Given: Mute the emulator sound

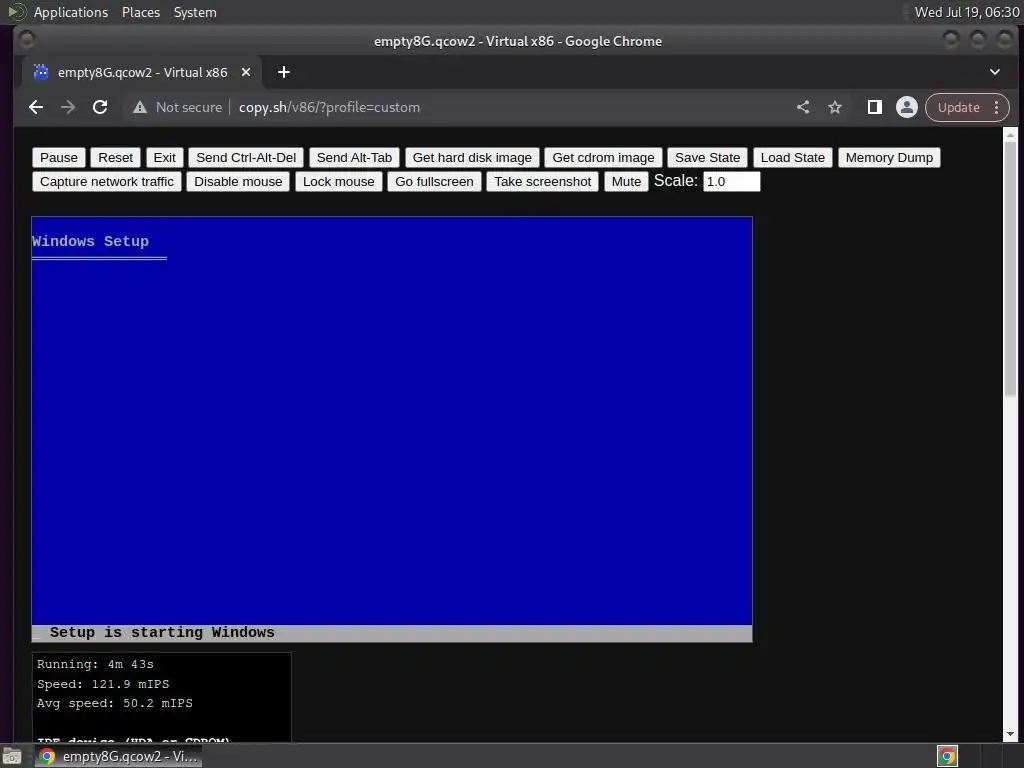Looking at the screenshot, I should [x=626, y=182].
